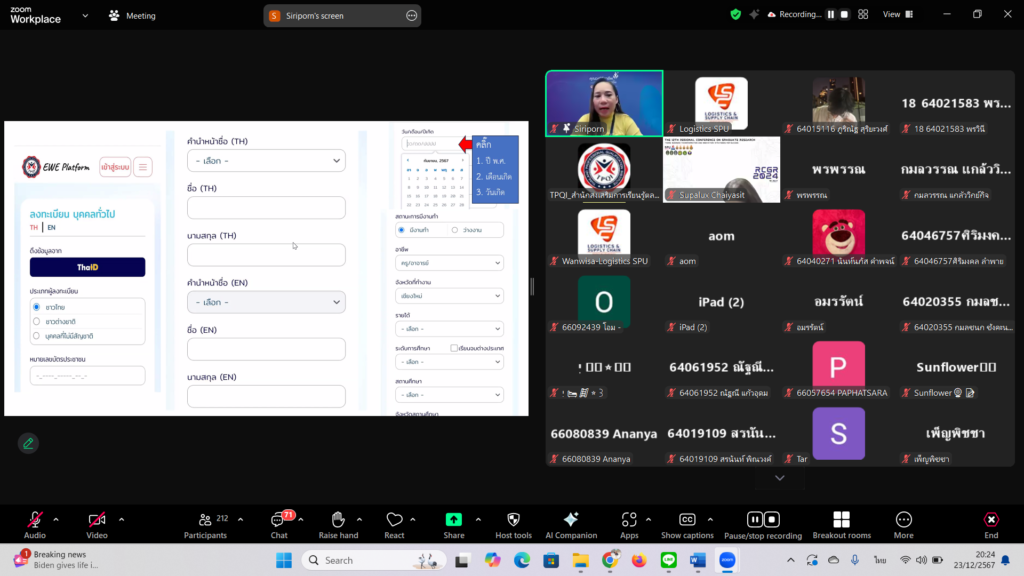Click the Pause/stop recording control
The height and width of the screenshot is (576, 1024).
(763, 525)
